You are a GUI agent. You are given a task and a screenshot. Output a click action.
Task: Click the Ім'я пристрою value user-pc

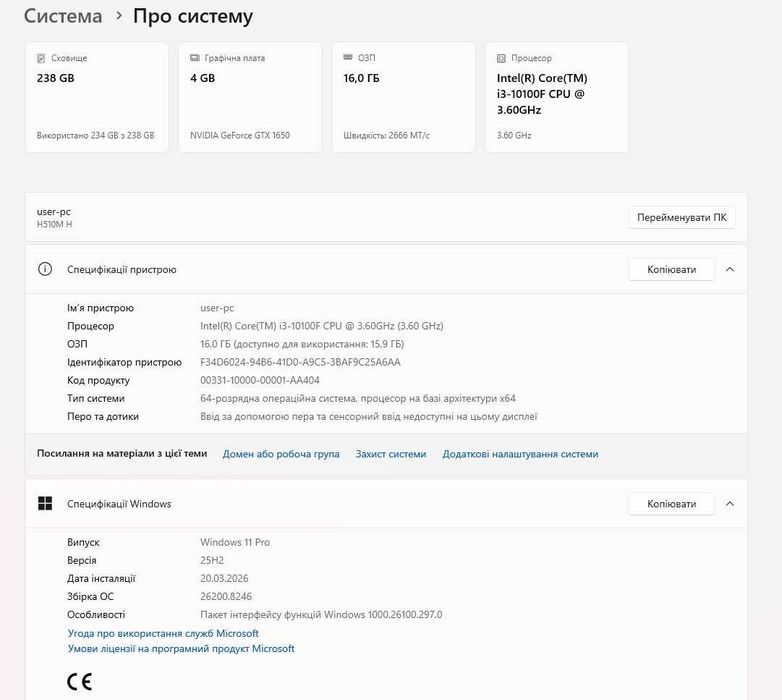click(x=217, y=308)
